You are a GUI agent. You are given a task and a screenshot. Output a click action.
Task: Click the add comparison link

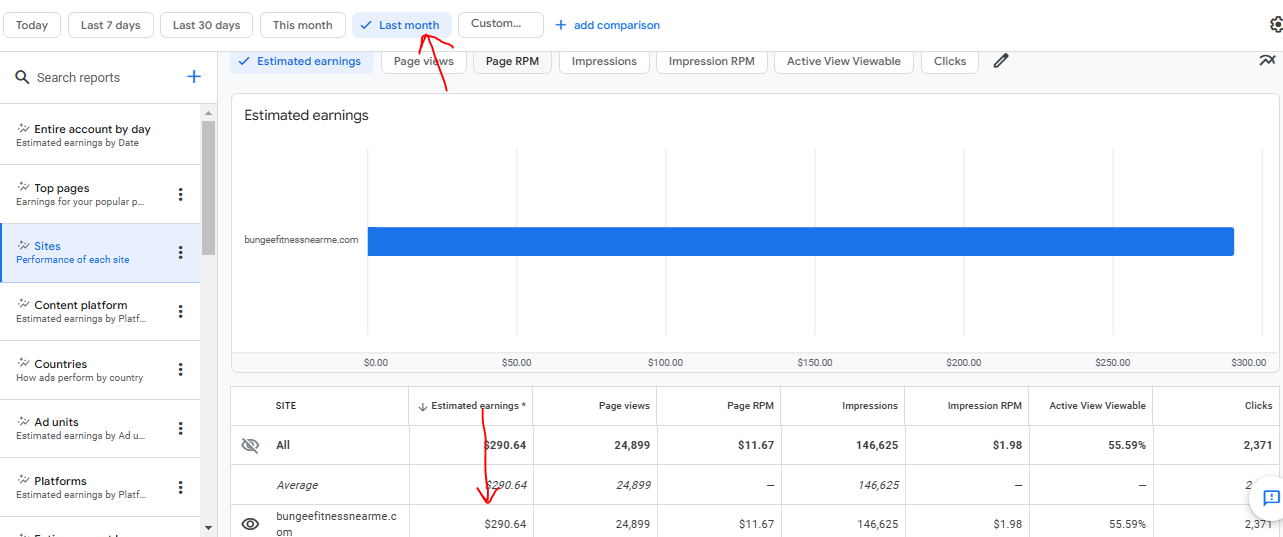coord(607,25)
